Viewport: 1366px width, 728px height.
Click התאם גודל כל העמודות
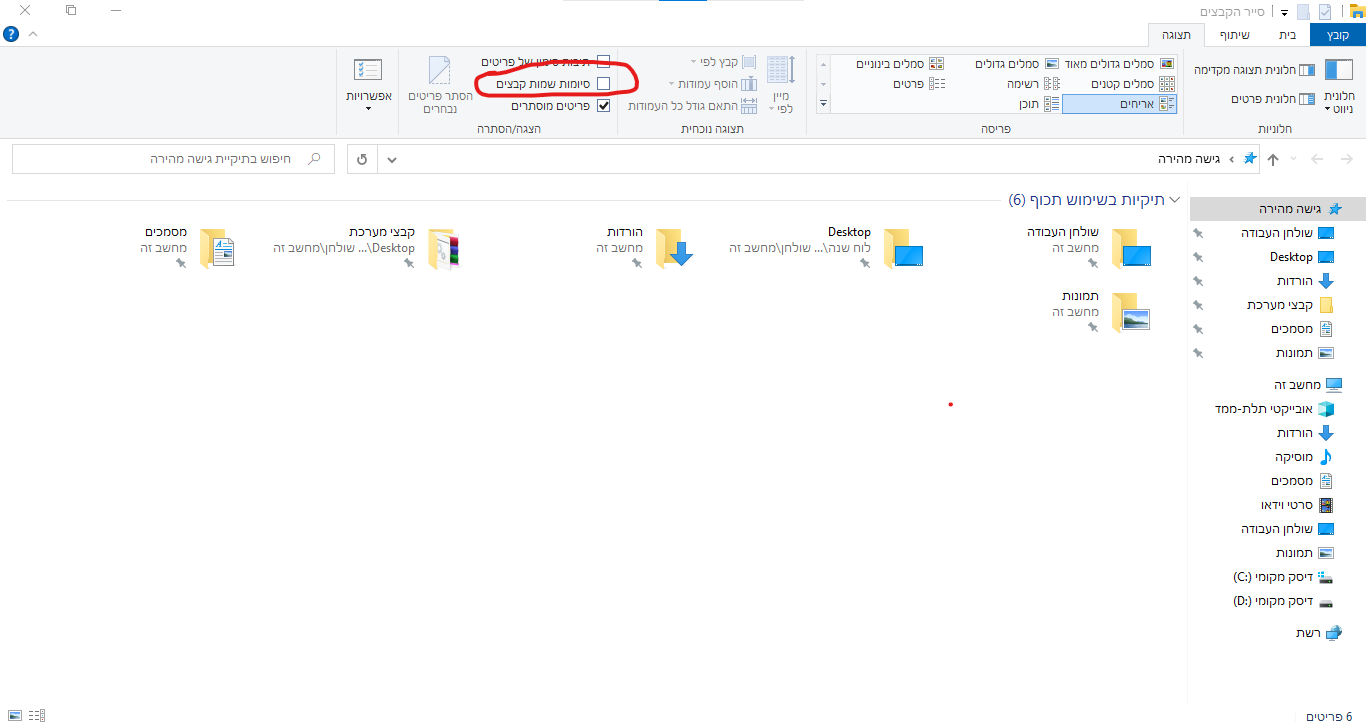693,105
